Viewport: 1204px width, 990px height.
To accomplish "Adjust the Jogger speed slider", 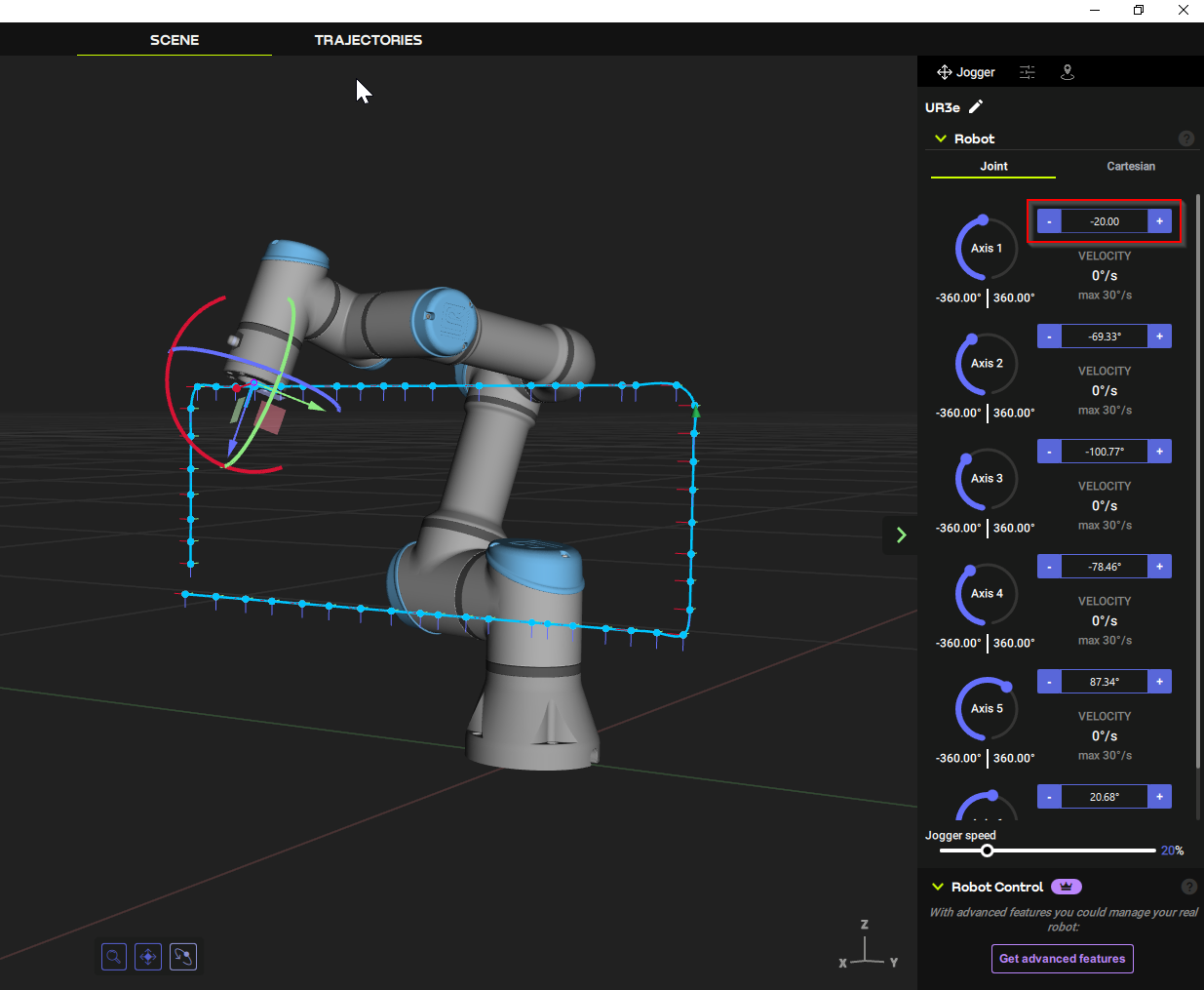I will [987, 850].
